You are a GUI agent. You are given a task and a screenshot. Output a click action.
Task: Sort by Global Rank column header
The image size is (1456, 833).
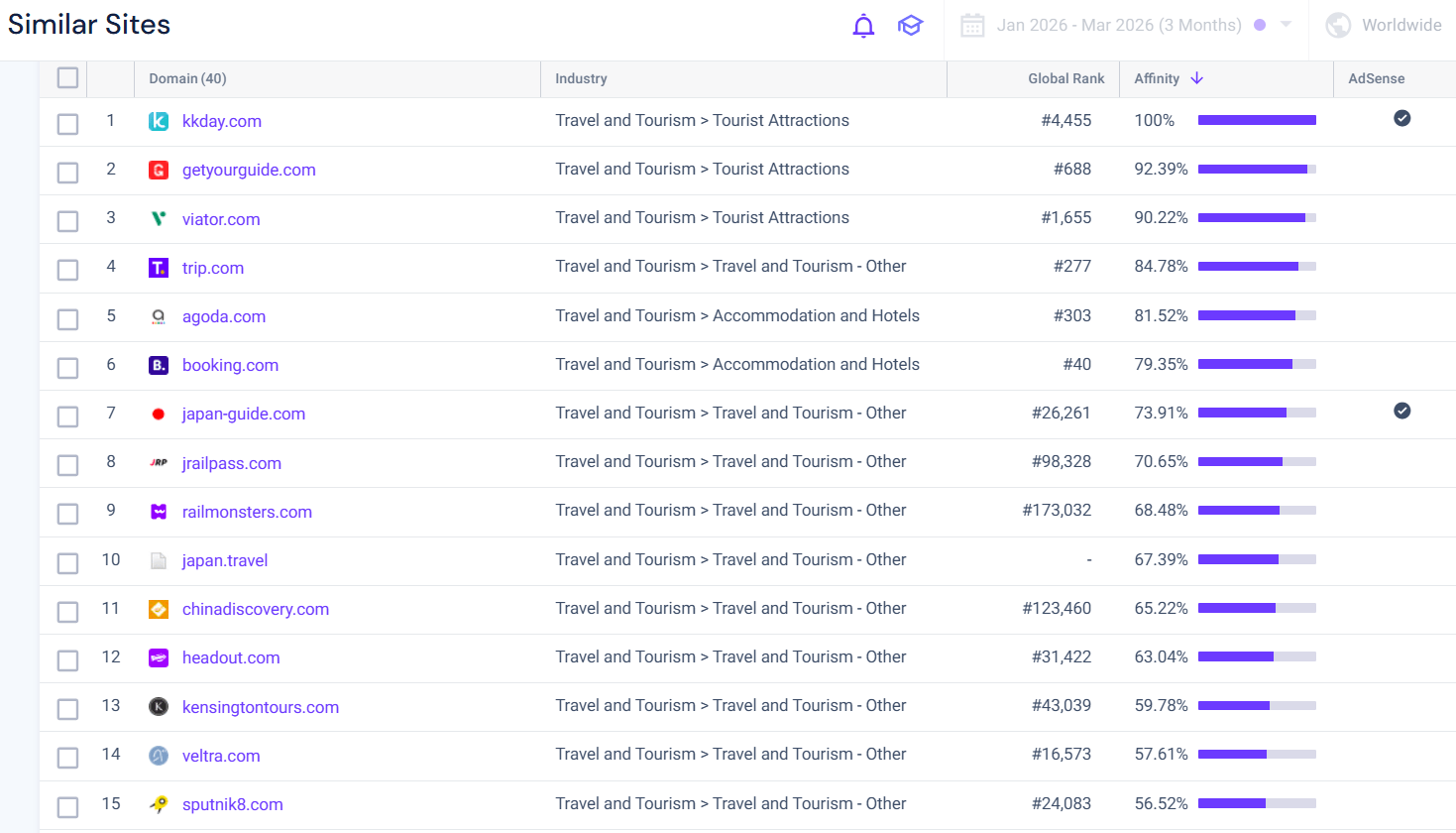pos(1066,78)
